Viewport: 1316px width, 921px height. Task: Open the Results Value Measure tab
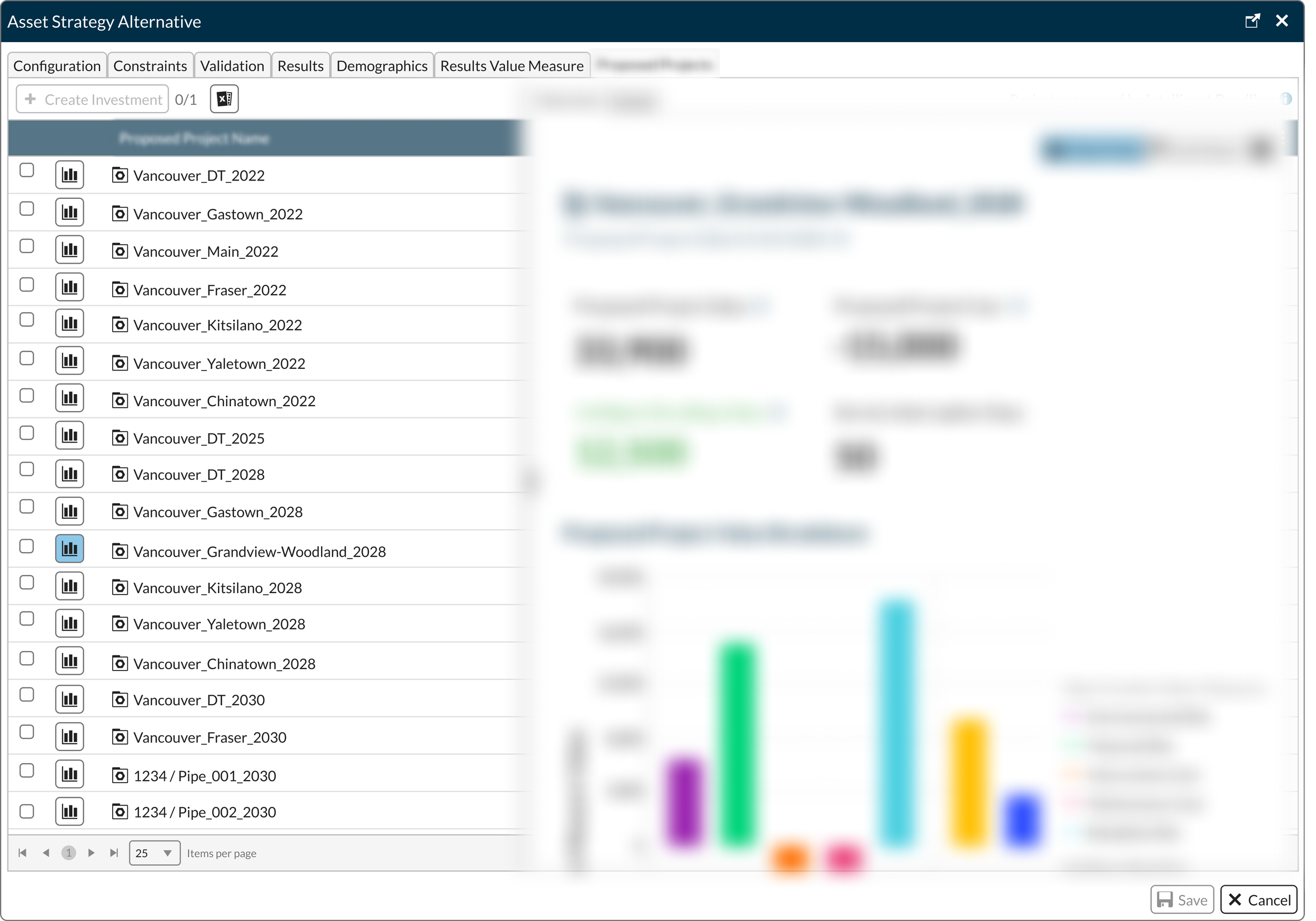click(x=511, y=66)
